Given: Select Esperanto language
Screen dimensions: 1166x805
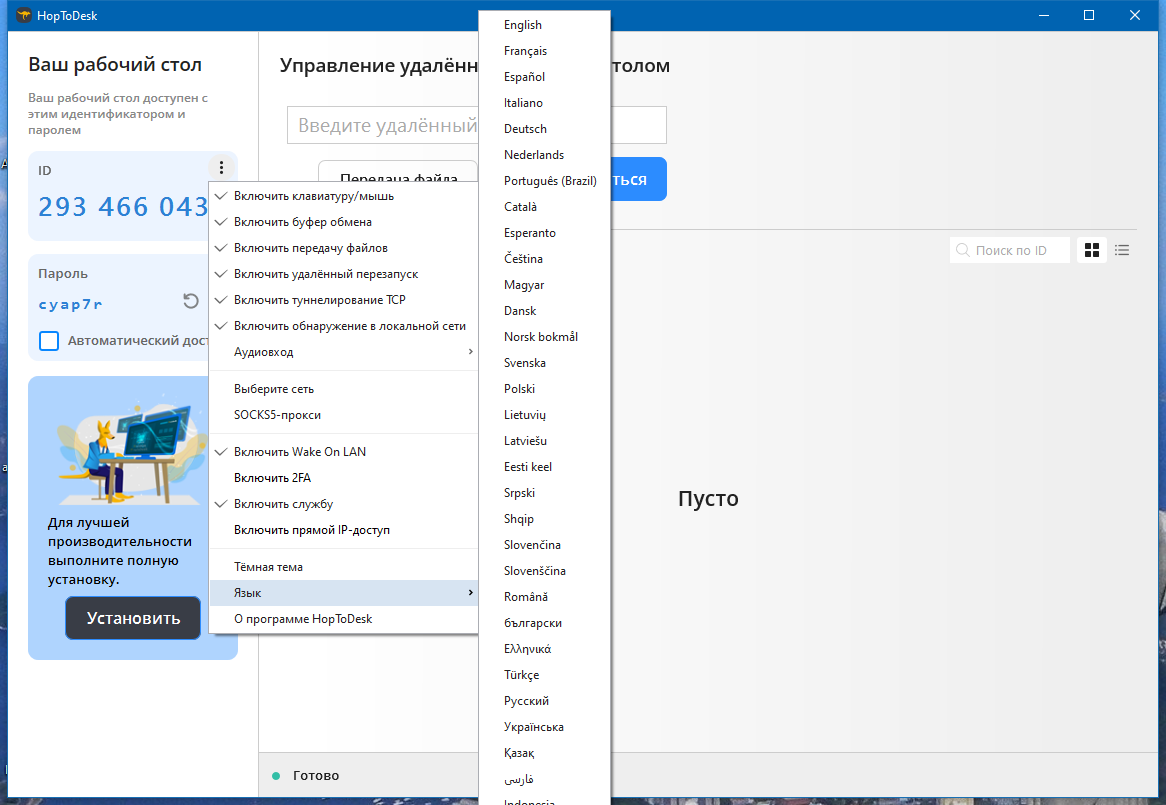Looking at the screenshot, I should coord(544,233).
